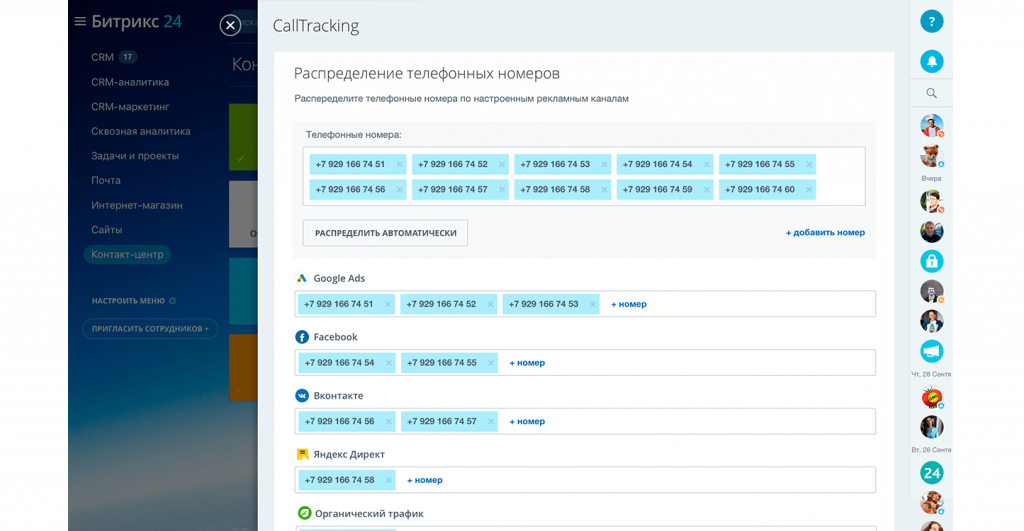The image size is (1024, 531).
Task: Remove +7 929 166 74 54 from Facebook
Action: pos(389,363)
